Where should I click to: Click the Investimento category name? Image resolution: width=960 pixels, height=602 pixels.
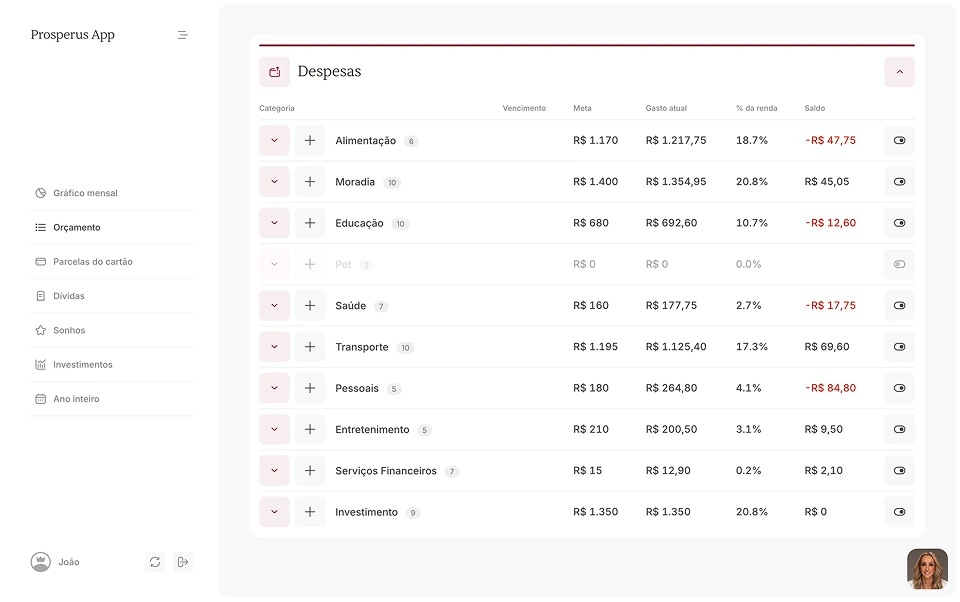(x=366, y=512)
